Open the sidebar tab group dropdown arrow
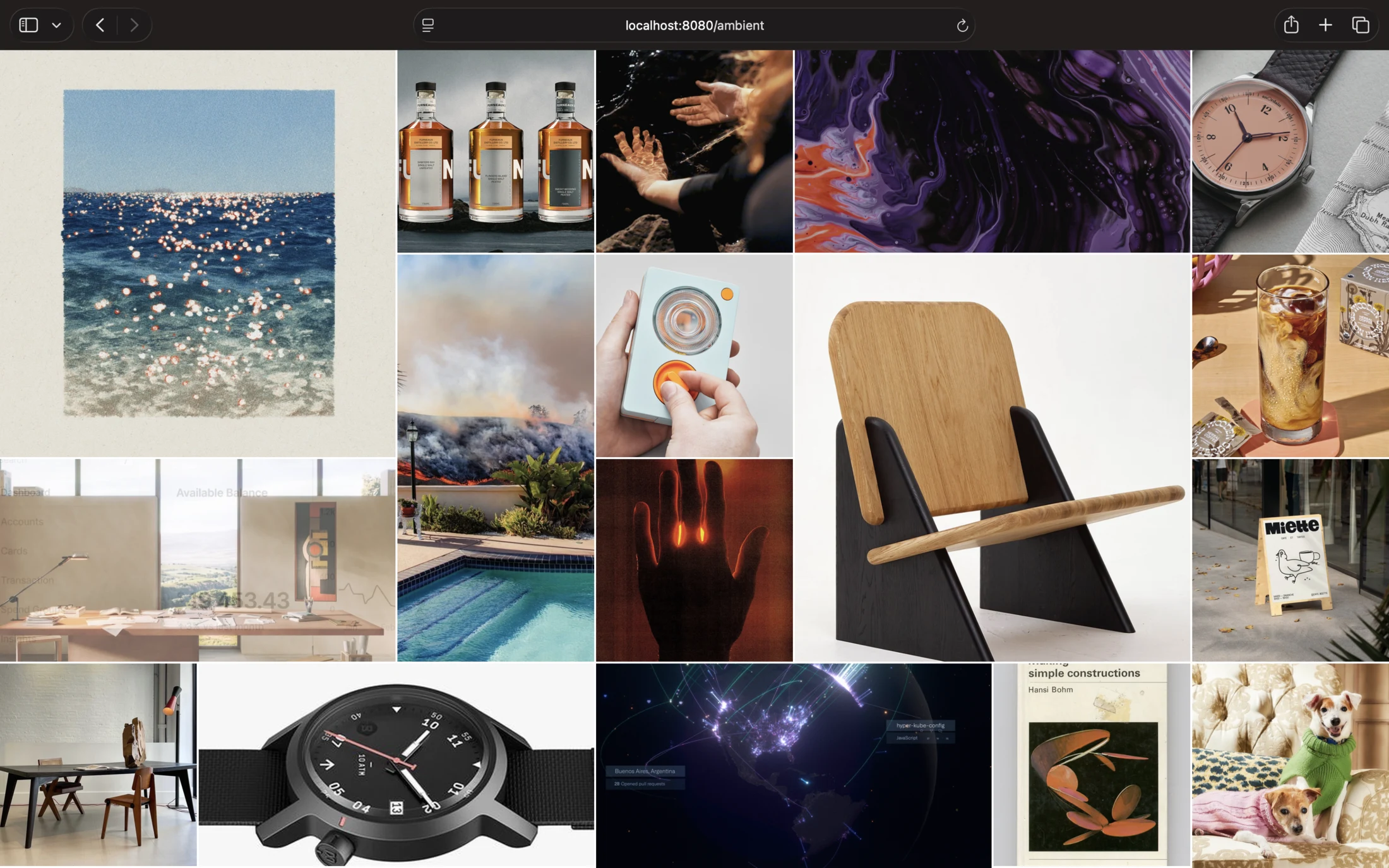The image size is (1389, 868). click(57, 25)
